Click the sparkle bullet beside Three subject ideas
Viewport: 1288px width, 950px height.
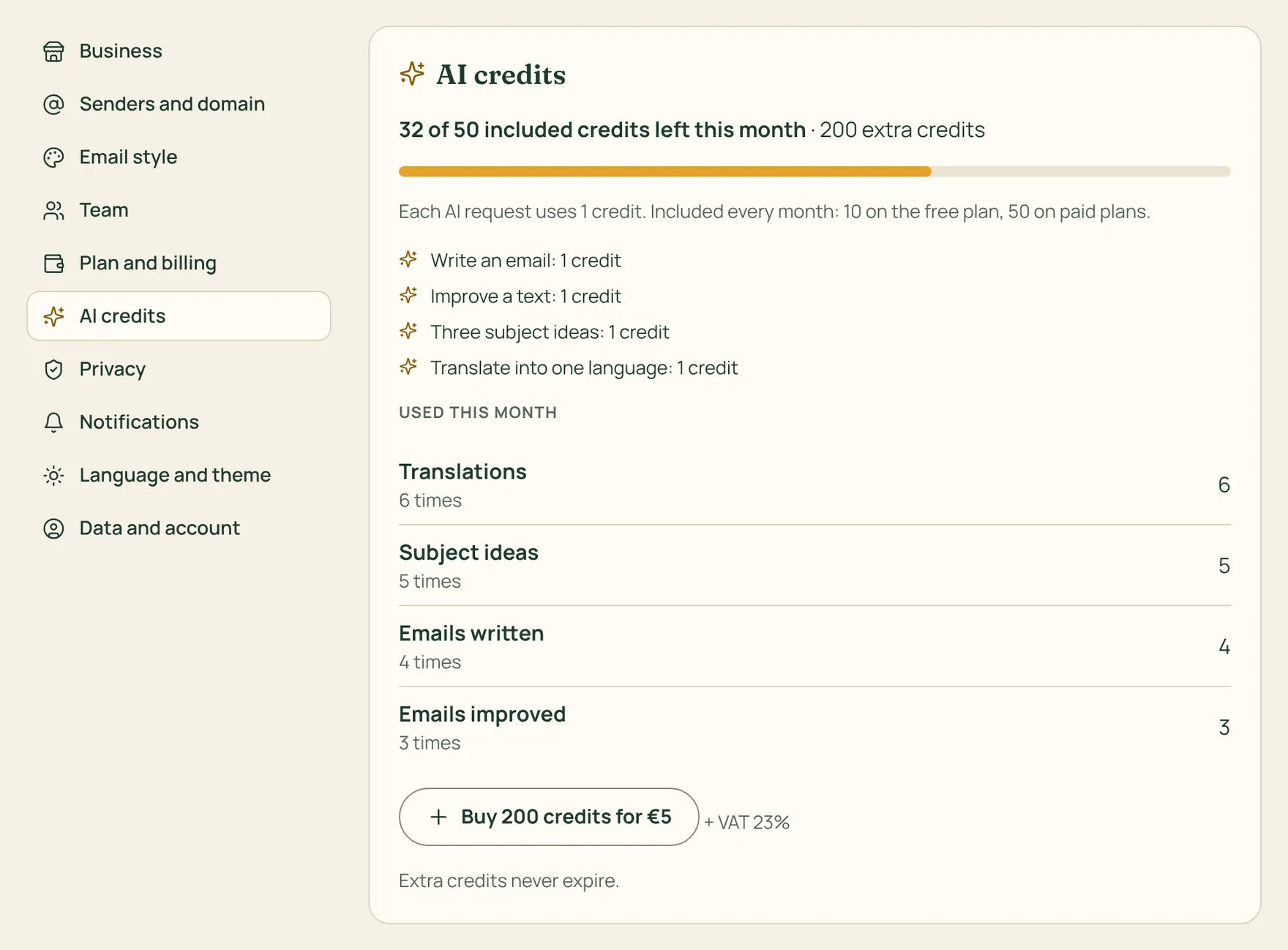pyautogui.click(x=408, y=331)
